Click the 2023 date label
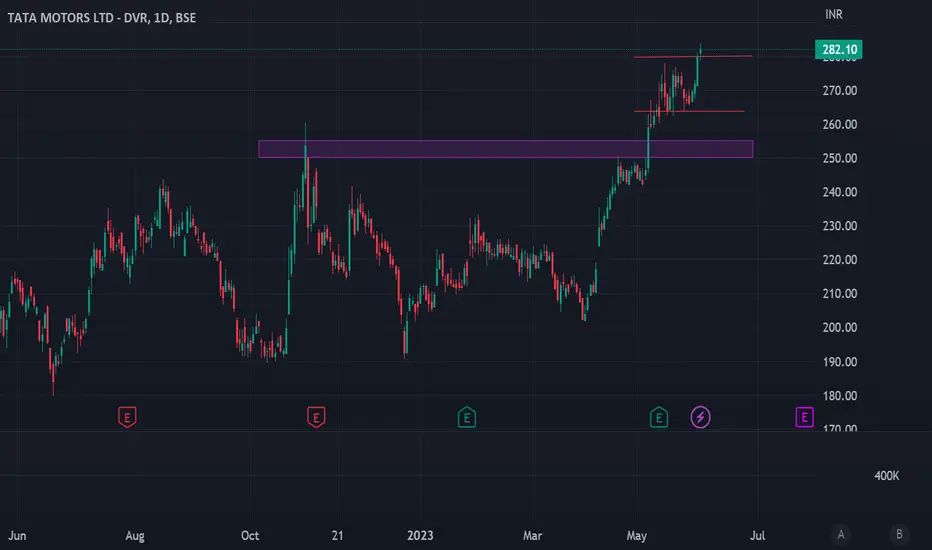The image size is (932, 550). (420, 536)
